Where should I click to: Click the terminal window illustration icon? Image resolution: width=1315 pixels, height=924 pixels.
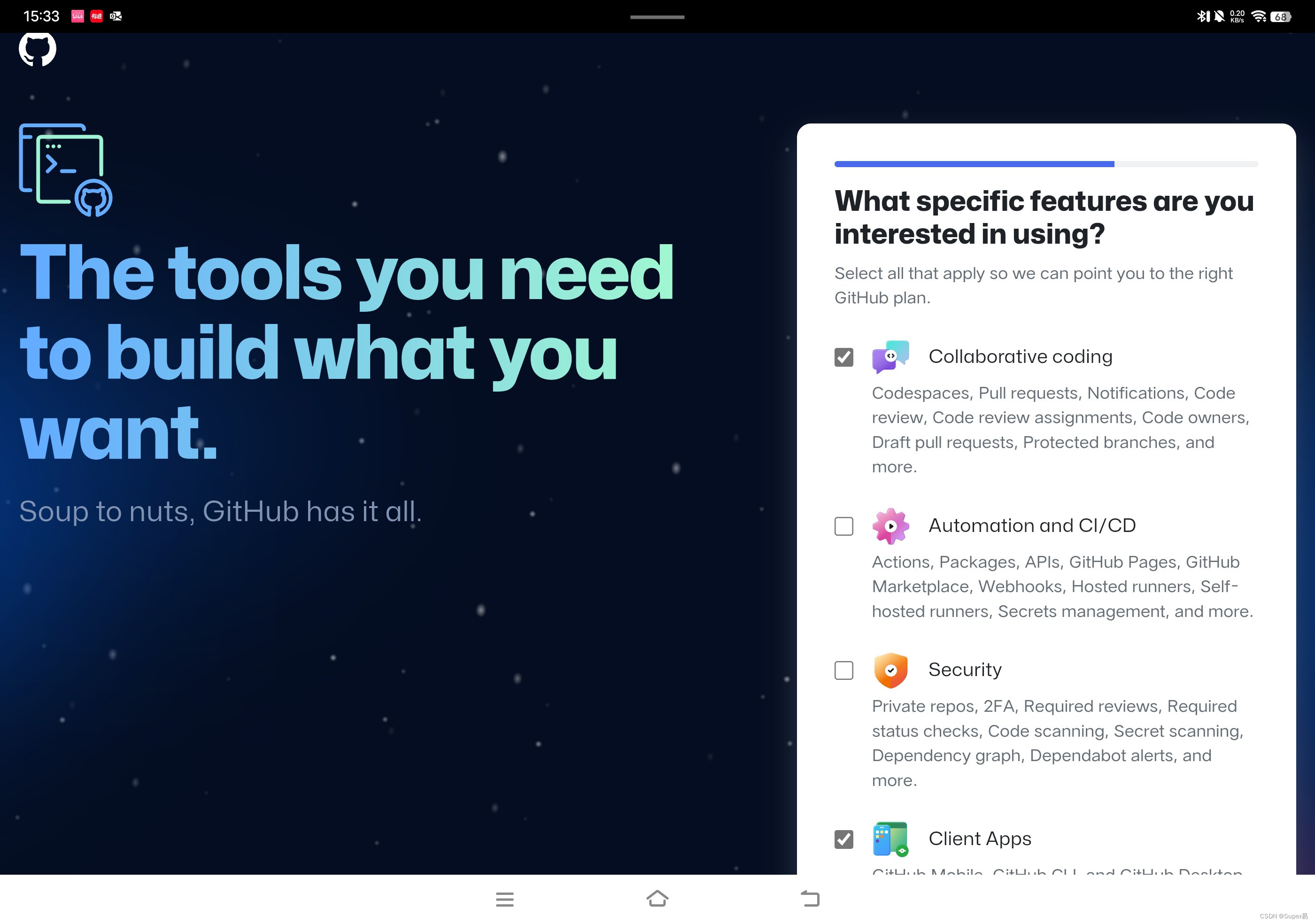click(x=65, y=170)
